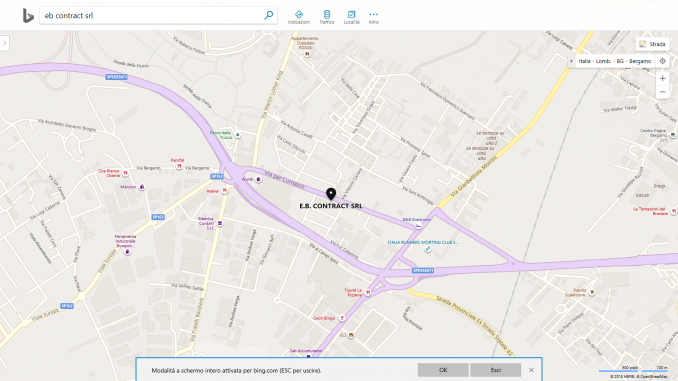The image size is (678, 381).
Task: Toggle the Traffico traffic layer
Action: coord(327,17)
